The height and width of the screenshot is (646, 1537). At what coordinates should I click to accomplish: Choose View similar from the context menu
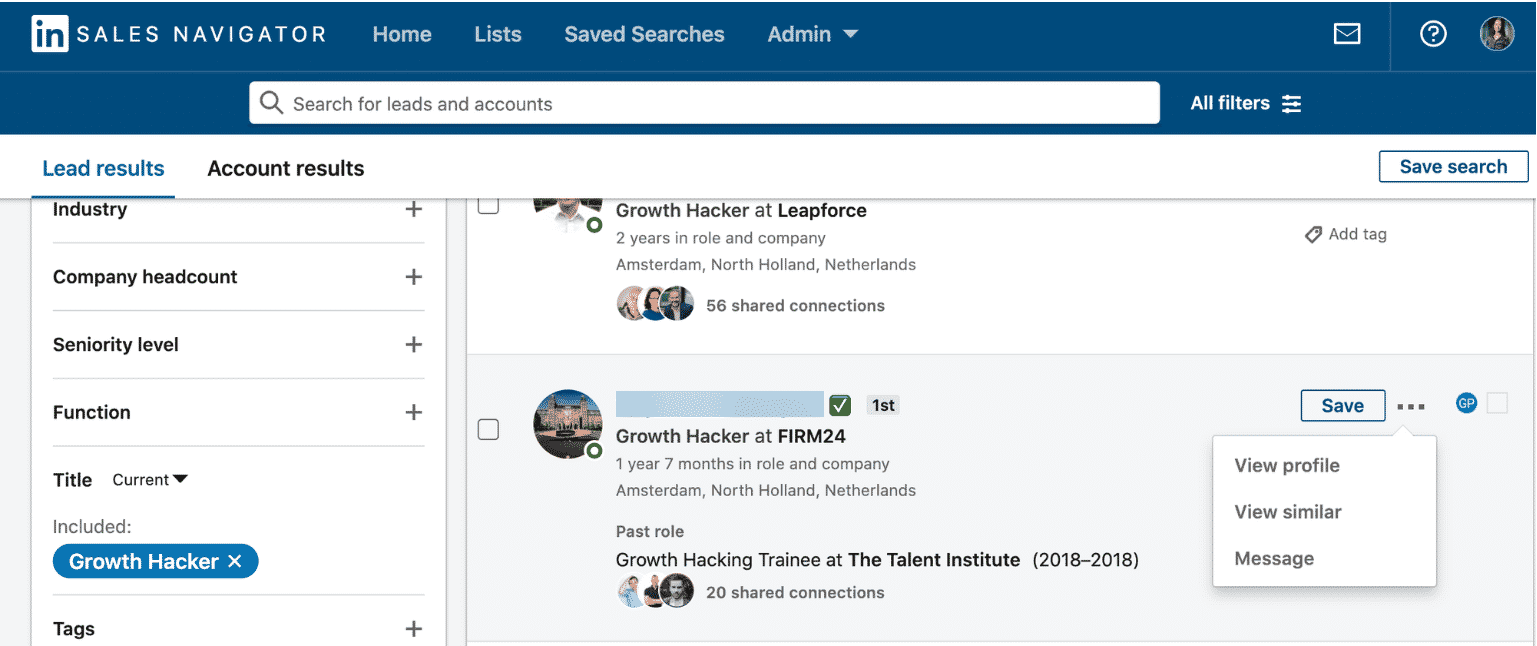point(1288,511)
